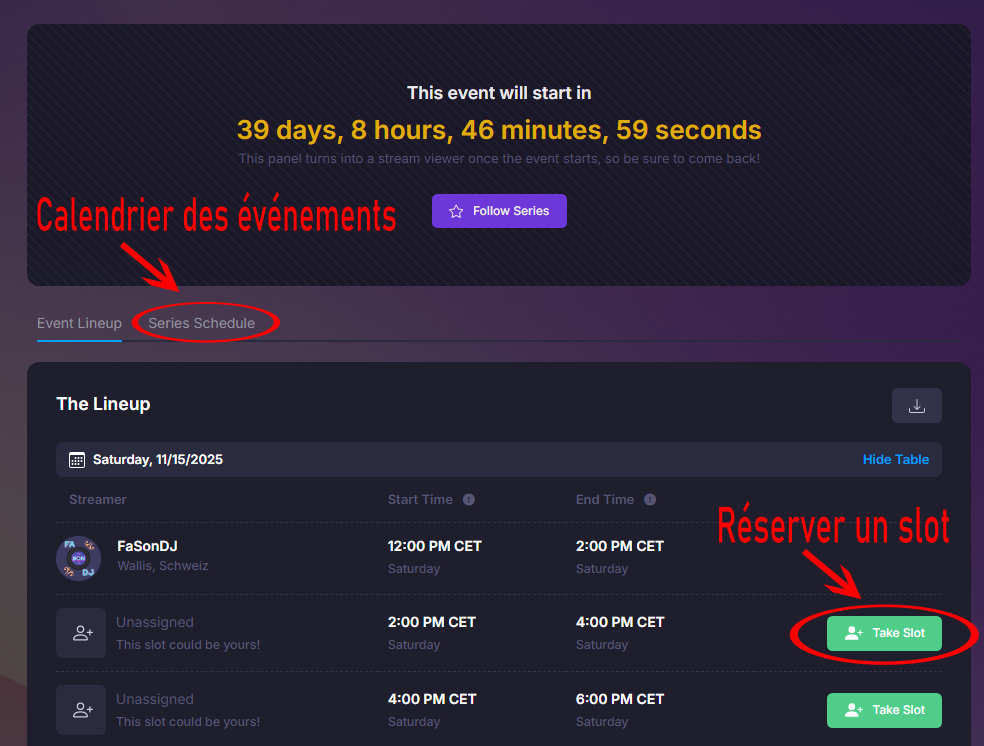Click add-person icon in the 2:00 PM unassigned row
The image size is (984, 746).
tap(81, 633)
